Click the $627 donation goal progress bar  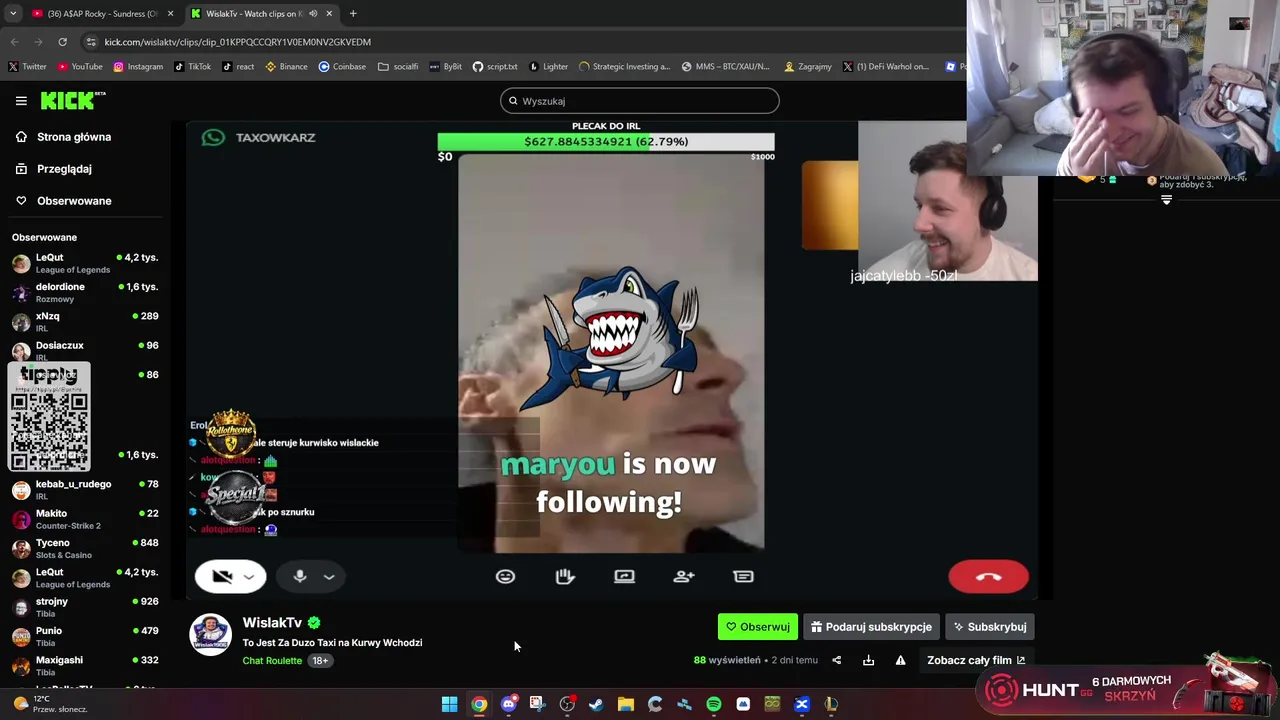pos(606,142)
